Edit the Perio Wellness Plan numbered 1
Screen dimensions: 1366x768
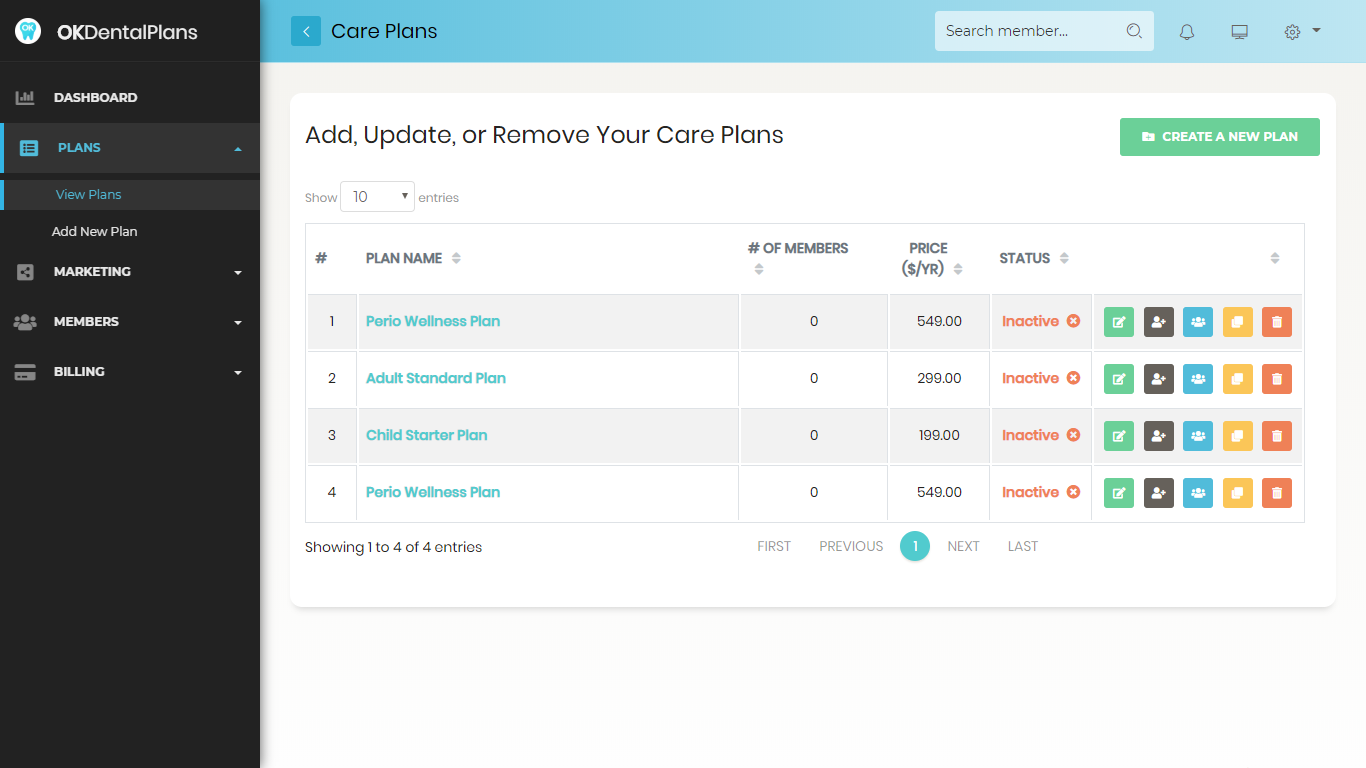coord(1119,322)
